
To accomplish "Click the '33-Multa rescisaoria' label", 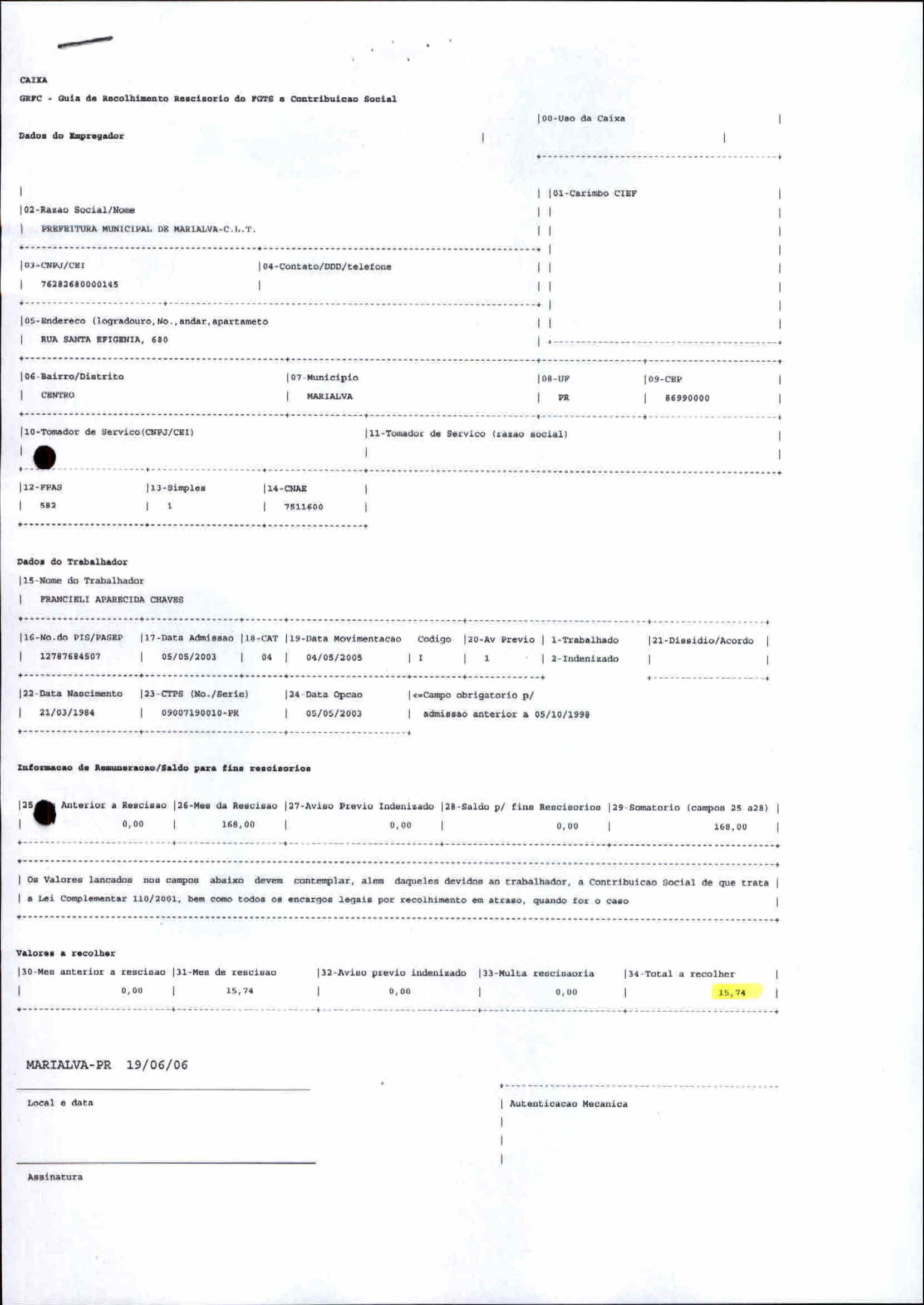I will pos(539,973).
